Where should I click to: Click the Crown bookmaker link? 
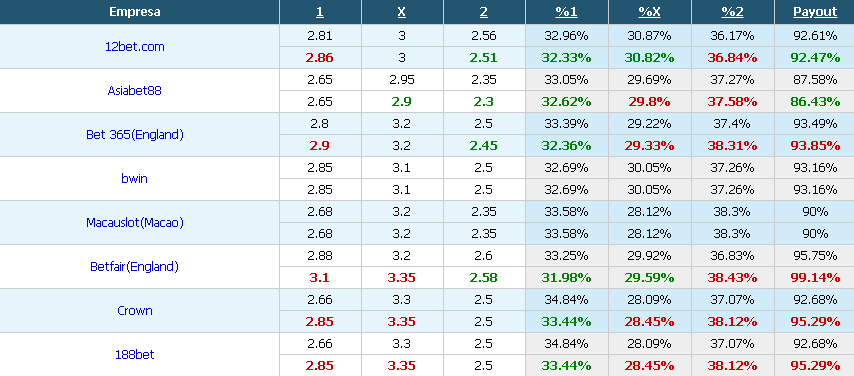135,311
